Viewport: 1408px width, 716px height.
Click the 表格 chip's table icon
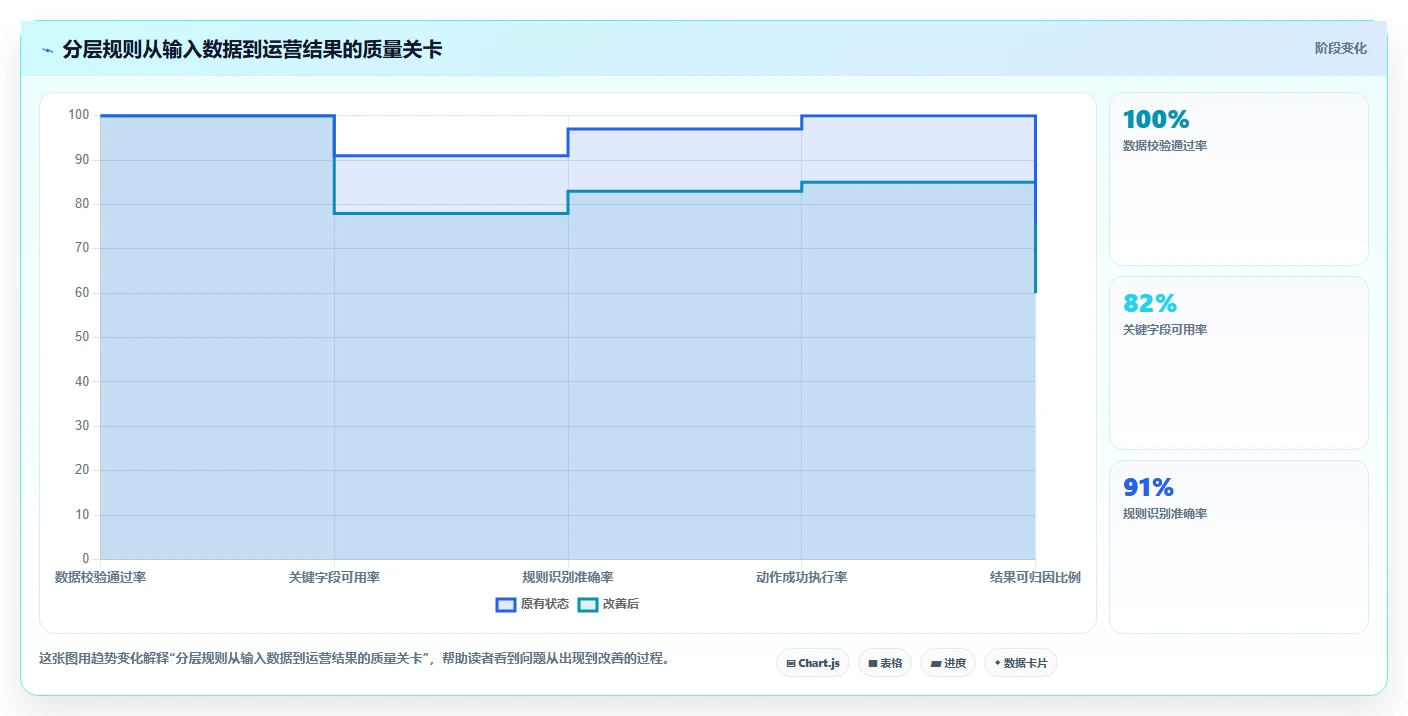pyautogui.click(x=872, y=663)
